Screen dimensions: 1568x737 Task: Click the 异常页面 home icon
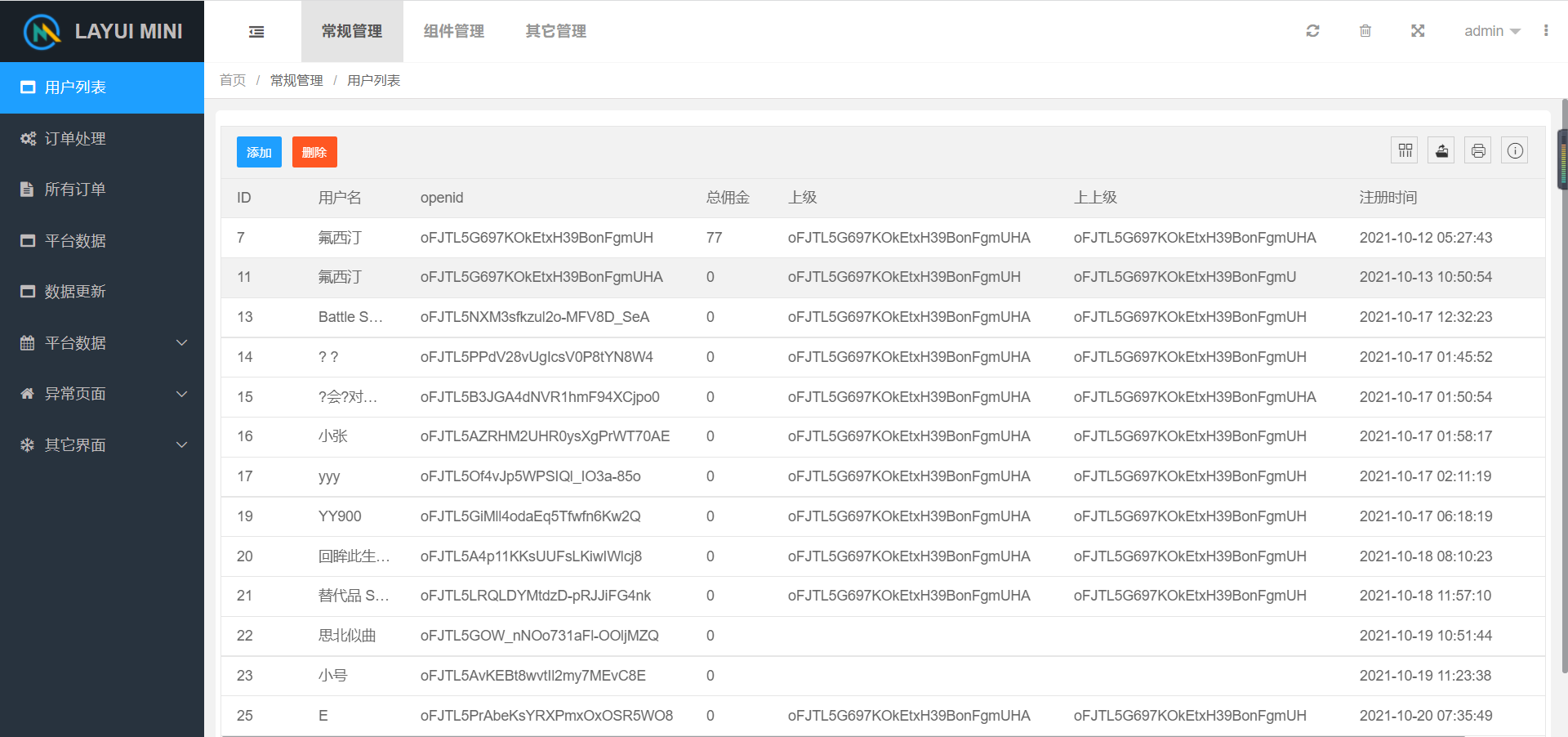(28, 394)
